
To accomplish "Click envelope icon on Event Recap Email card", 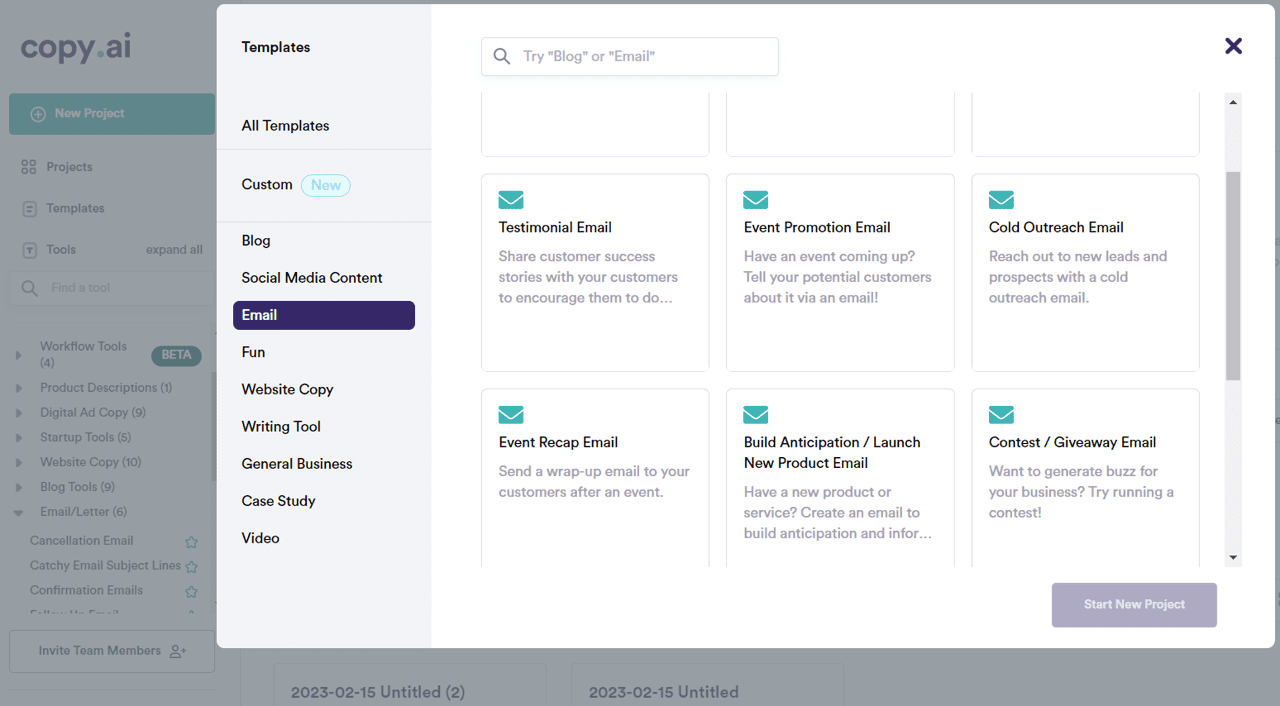I will click(511, 415).
